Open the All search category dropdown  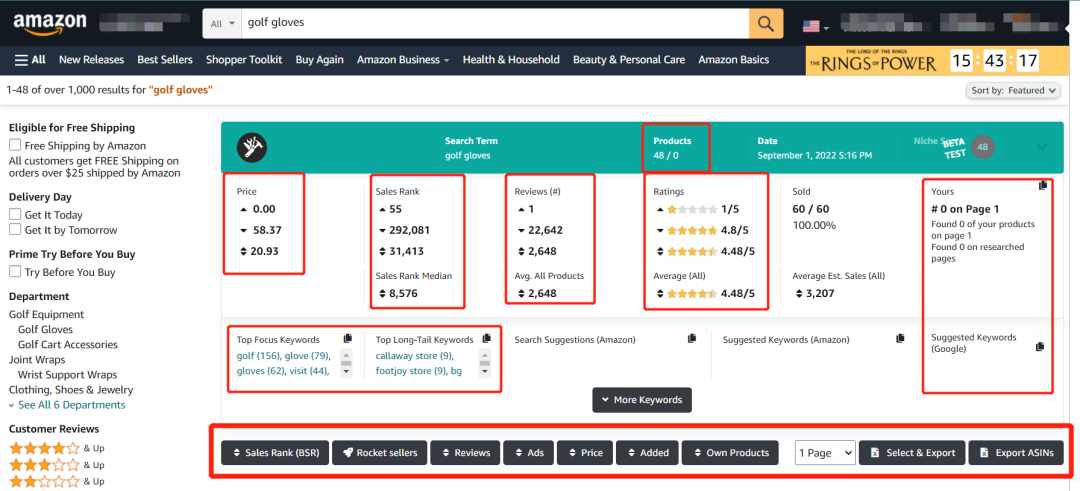[222, 23]
